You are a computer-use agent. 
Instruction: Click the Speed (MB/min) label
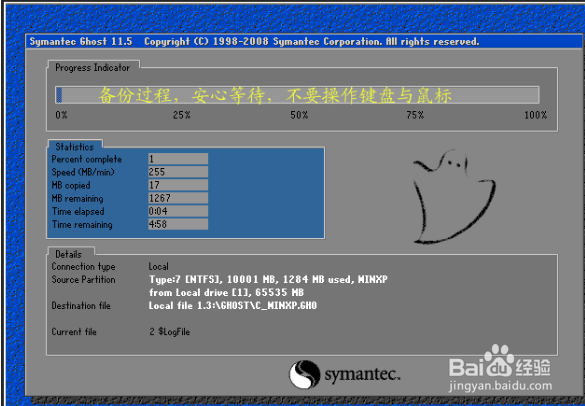83,172
